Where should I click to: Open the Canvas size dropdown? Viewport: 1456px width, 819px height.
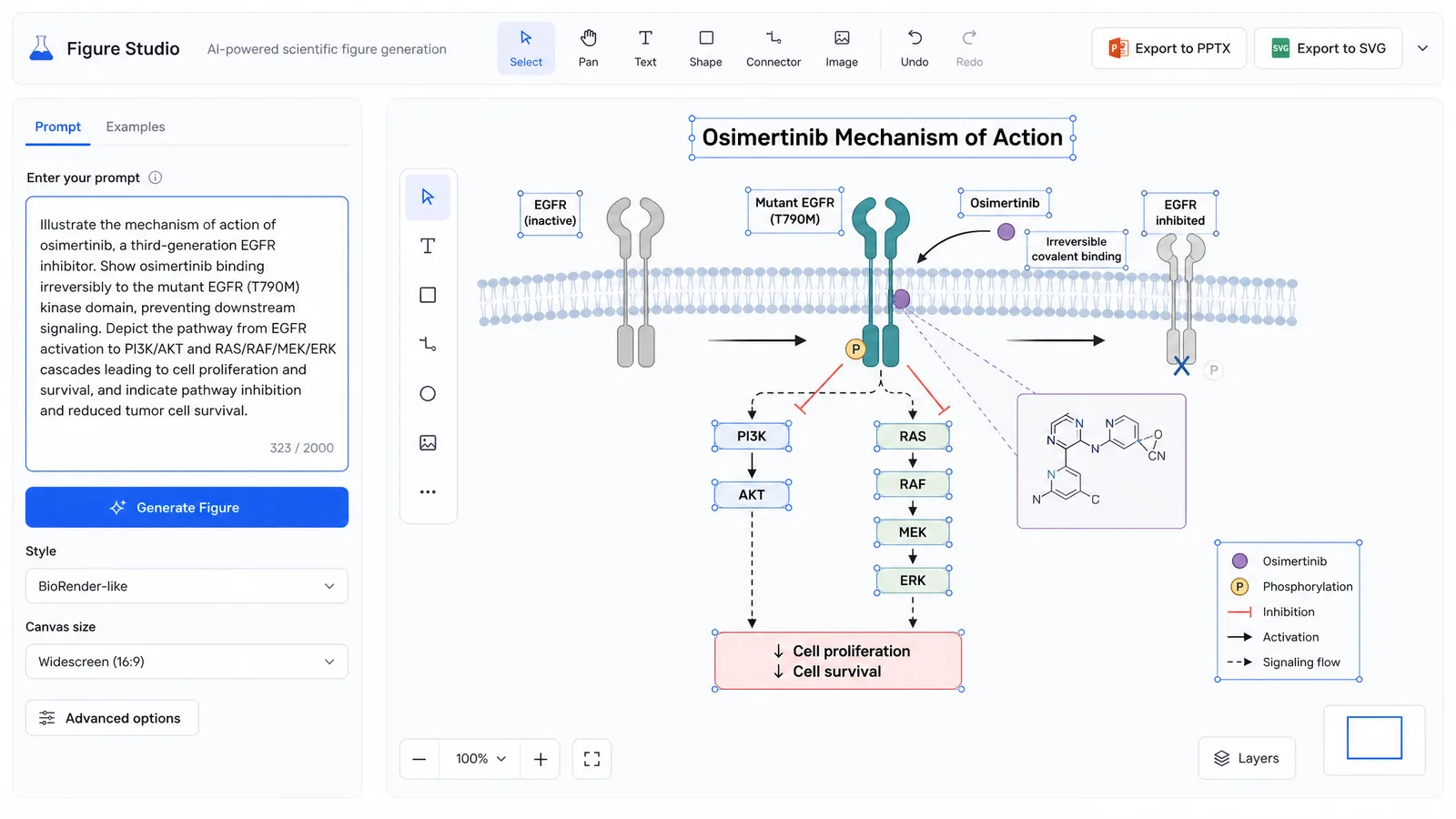[x=187, y=662]
